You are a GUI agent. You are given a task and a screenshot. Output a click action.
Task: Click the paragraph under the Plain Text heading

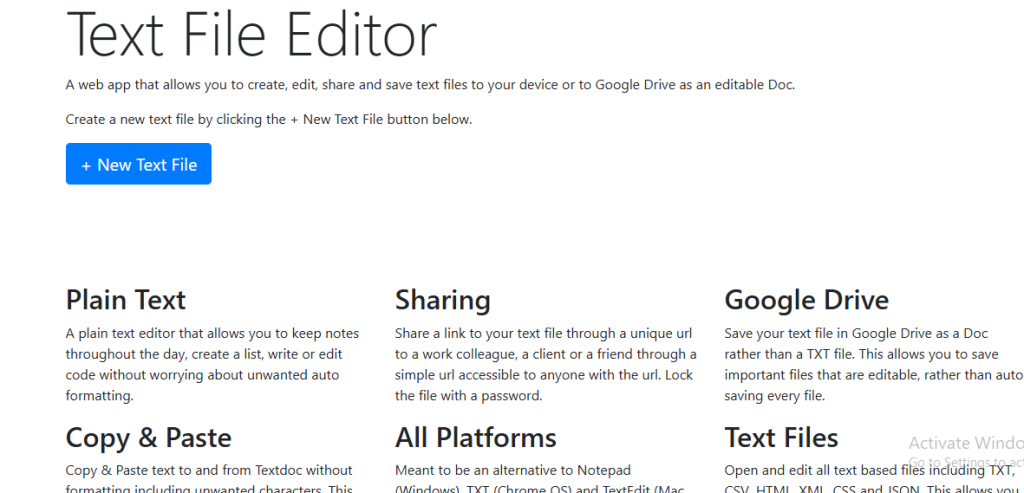tap(213, 364)
